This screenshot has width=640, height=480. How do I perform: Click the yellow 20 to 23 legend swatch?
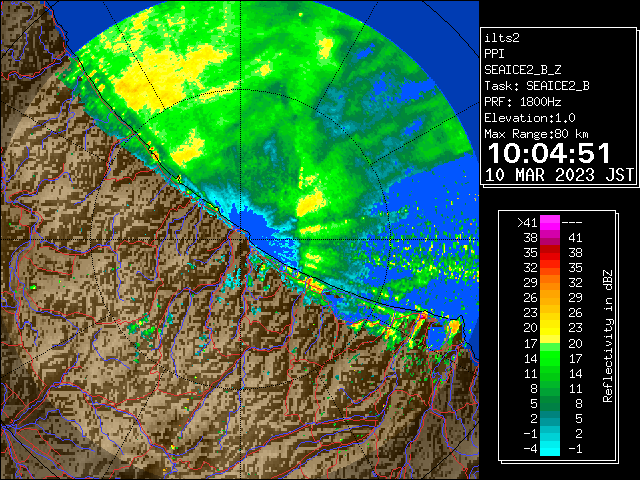pyautogui.click(x=550, y=328)
